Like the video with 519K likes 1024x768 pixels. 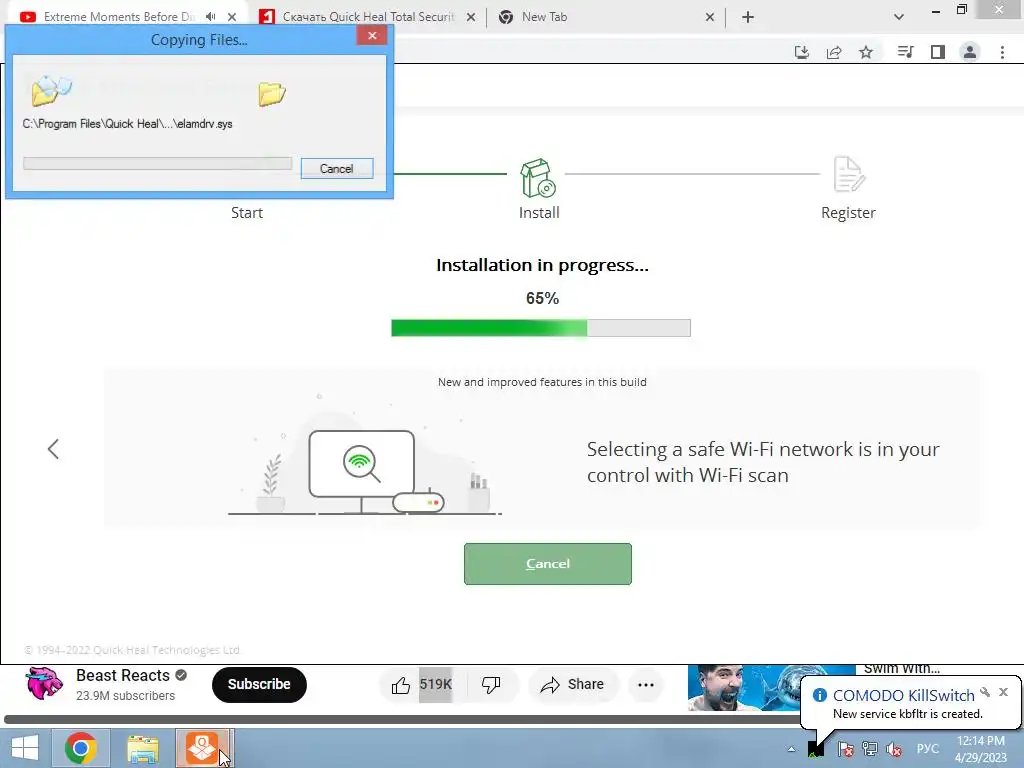[x=422, y=684]
